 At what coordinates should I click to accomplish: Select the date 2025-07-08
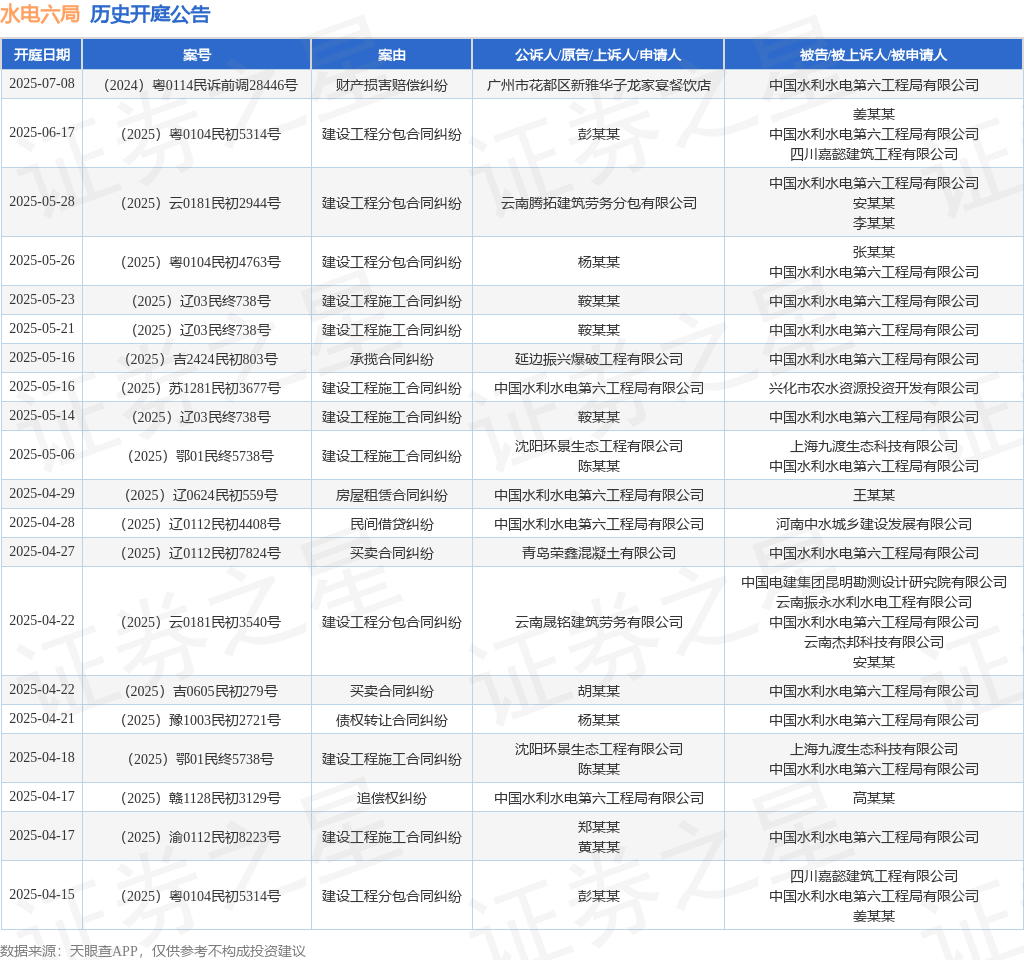(42, 84)
